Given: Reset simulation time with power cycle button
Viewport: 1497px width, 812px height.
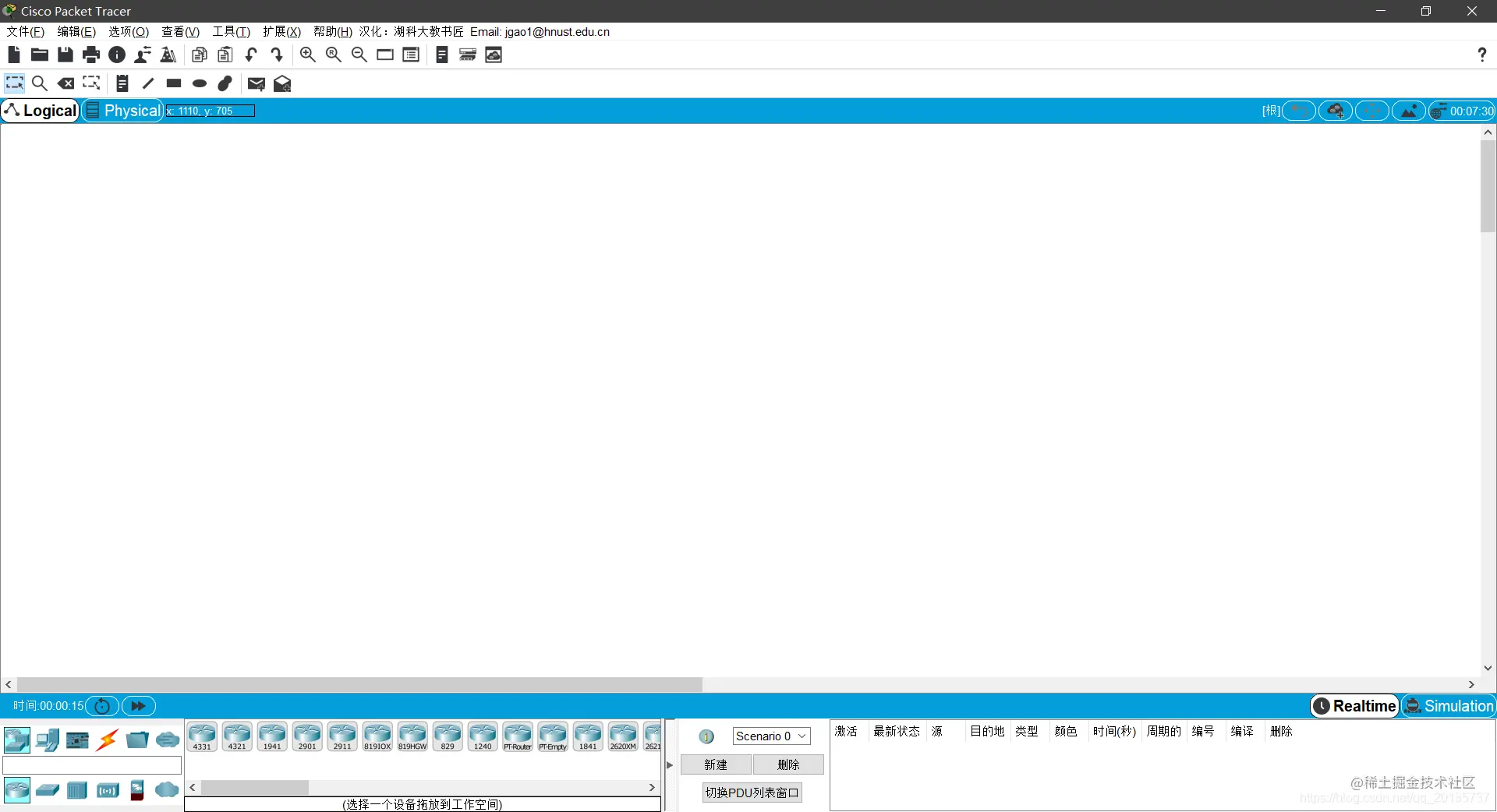Looking at the screenshot, I should (102, 706).
